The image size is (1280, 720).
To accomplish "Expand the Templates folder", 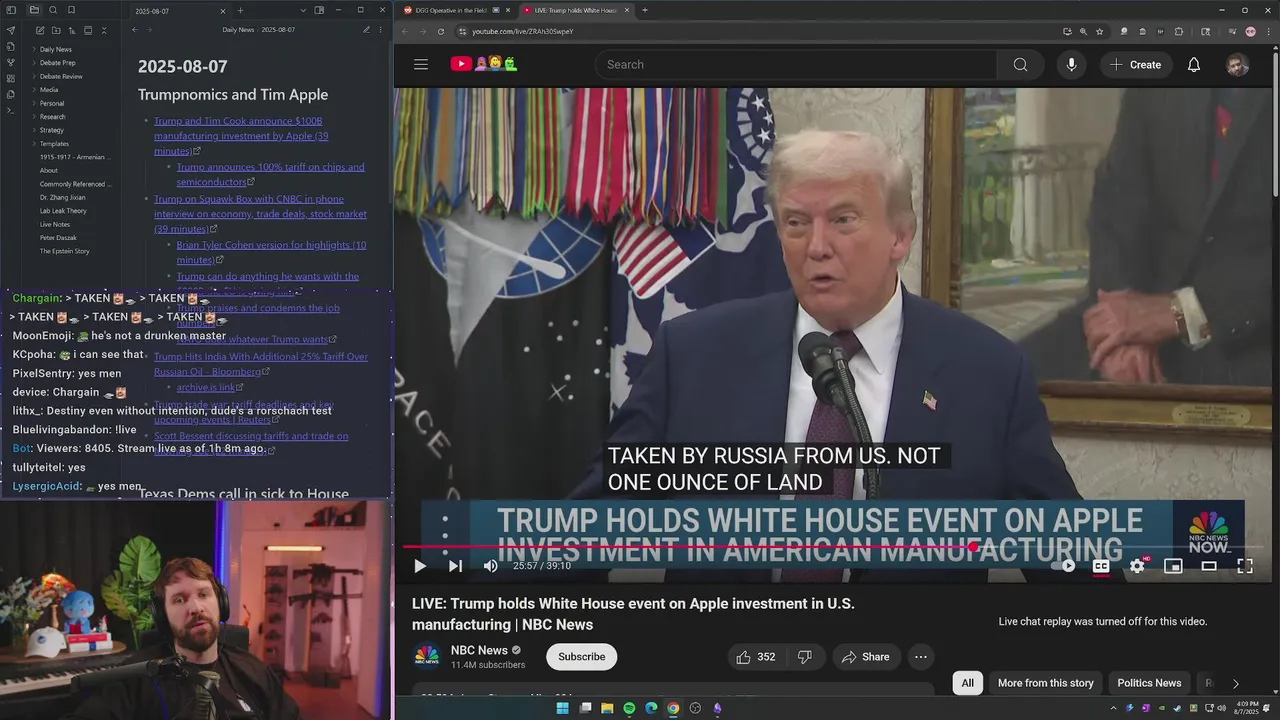I will [54, 143].
